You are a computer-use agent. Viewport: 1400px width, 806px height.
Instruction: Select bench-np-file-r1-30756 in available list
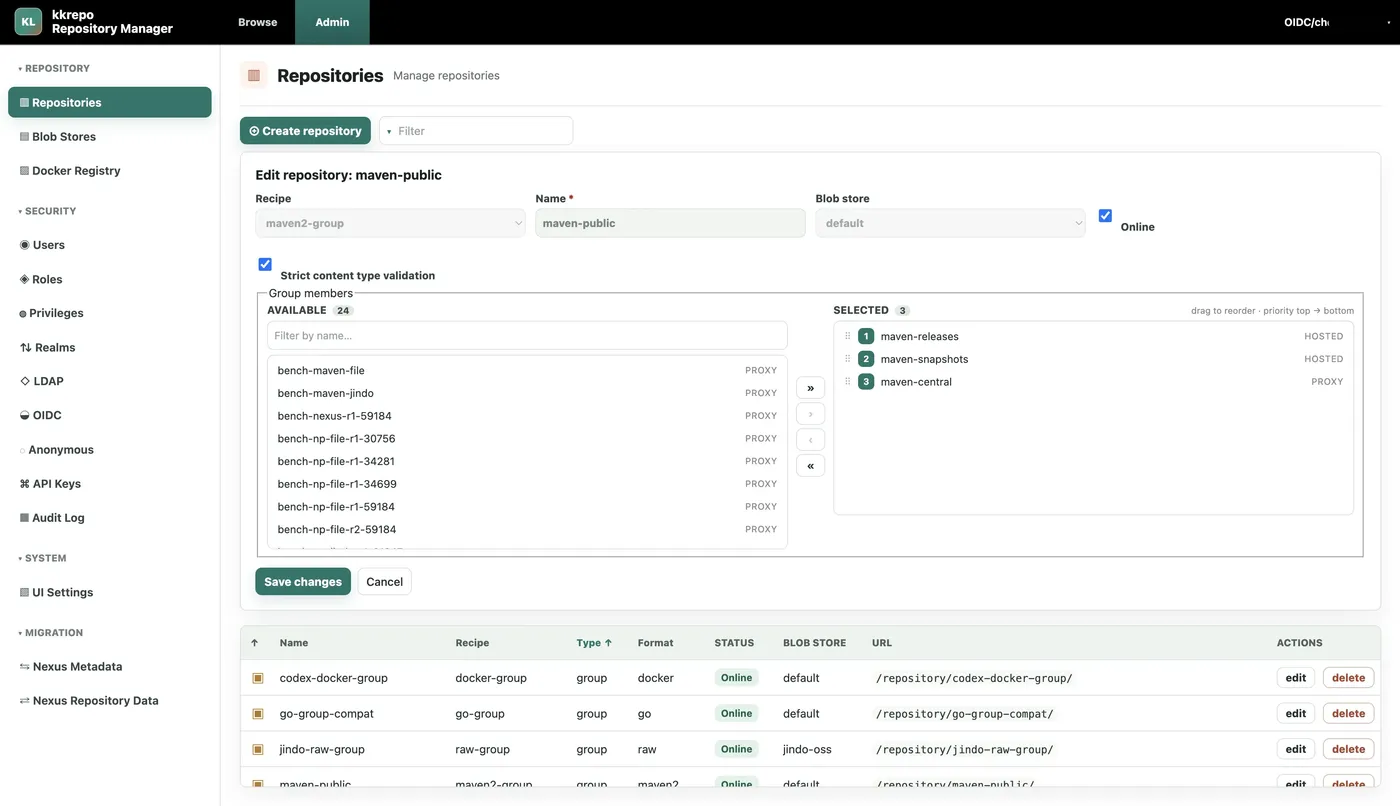(x=527, y=439)
